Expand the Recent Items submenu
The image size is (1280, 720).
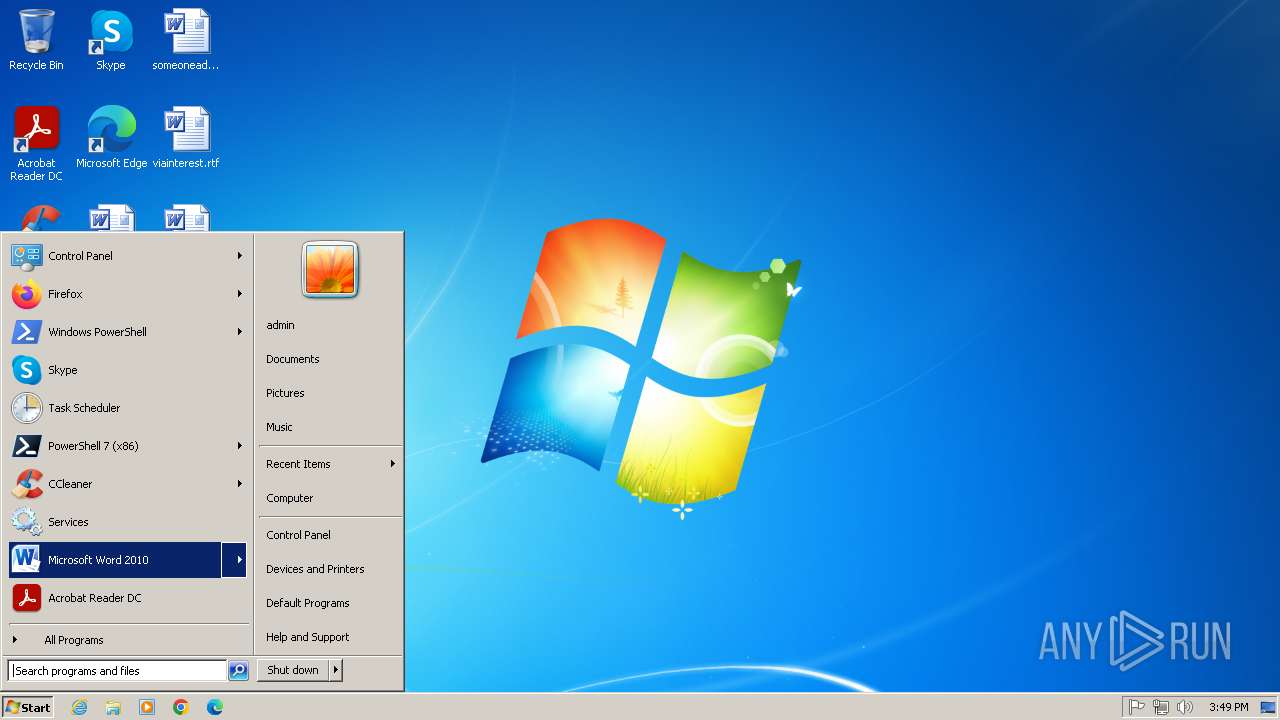tap(330, 464)
